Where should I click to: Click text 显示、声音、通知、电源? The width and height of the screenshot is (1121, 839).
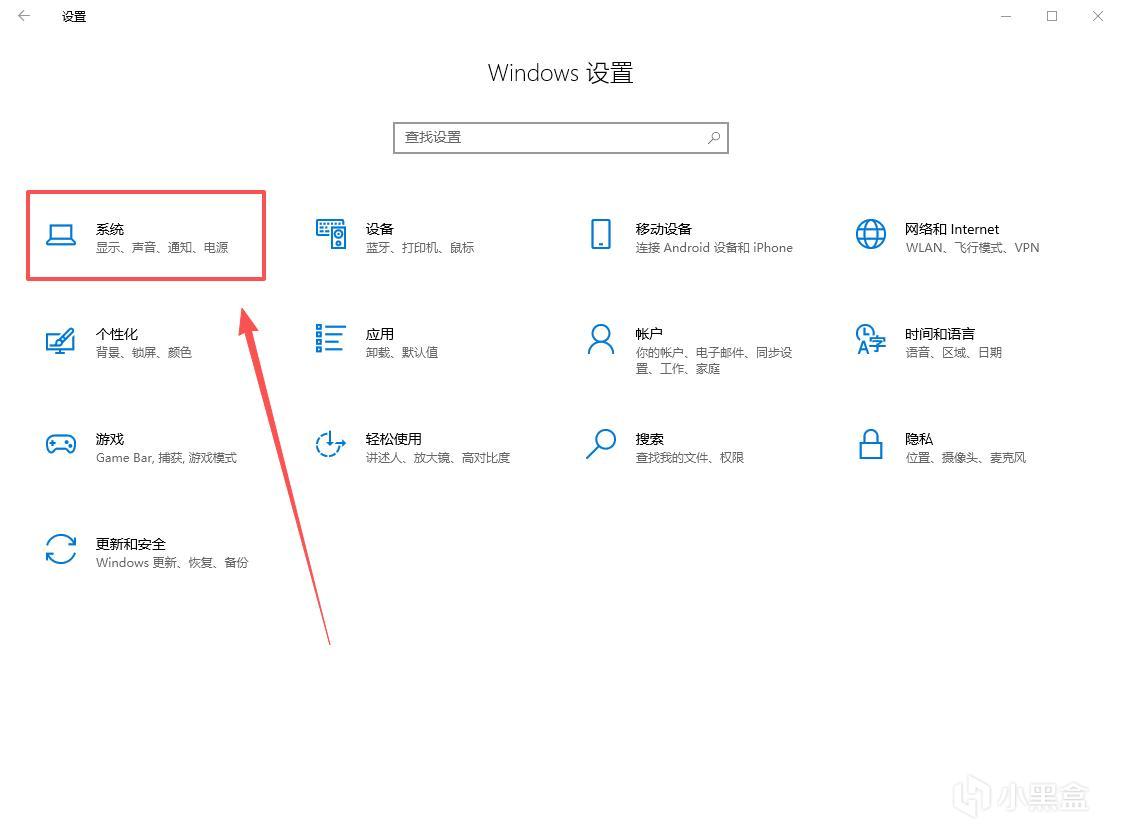pos(162,247)
